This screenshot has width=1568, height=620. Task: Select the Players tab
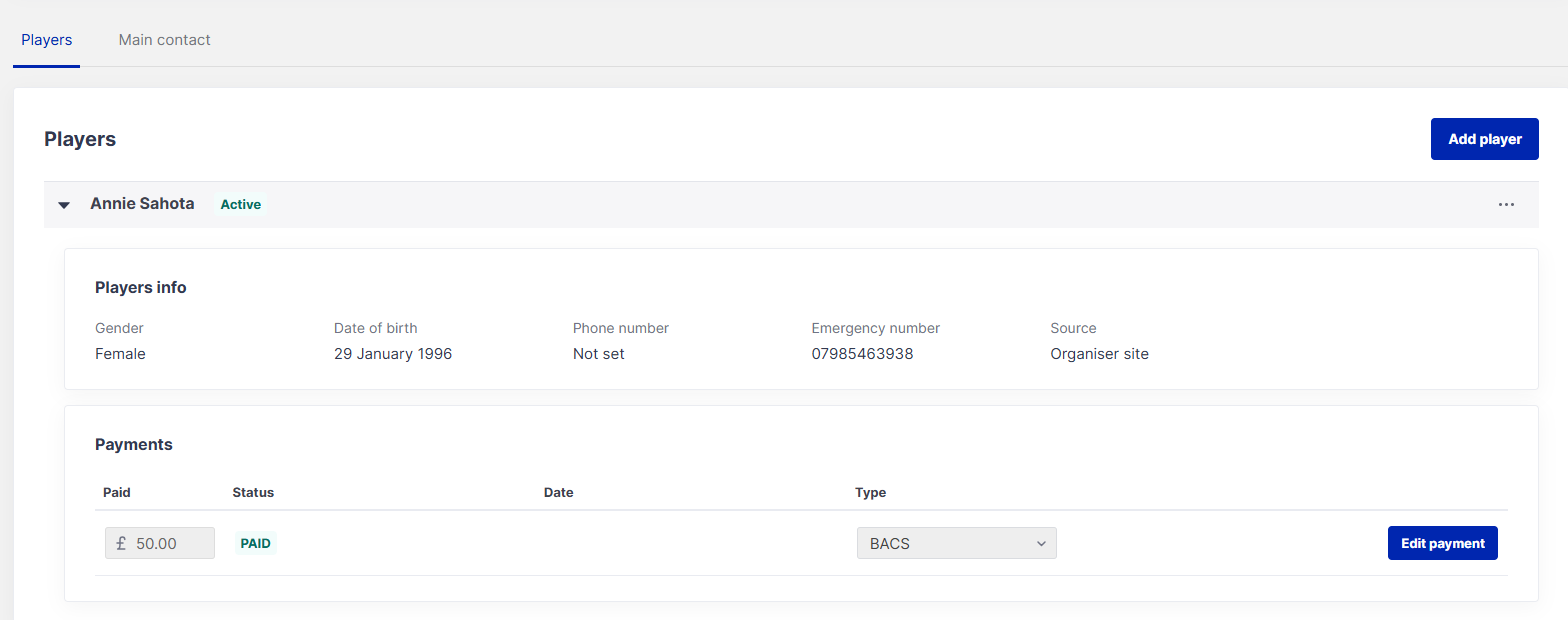[46, 40]
